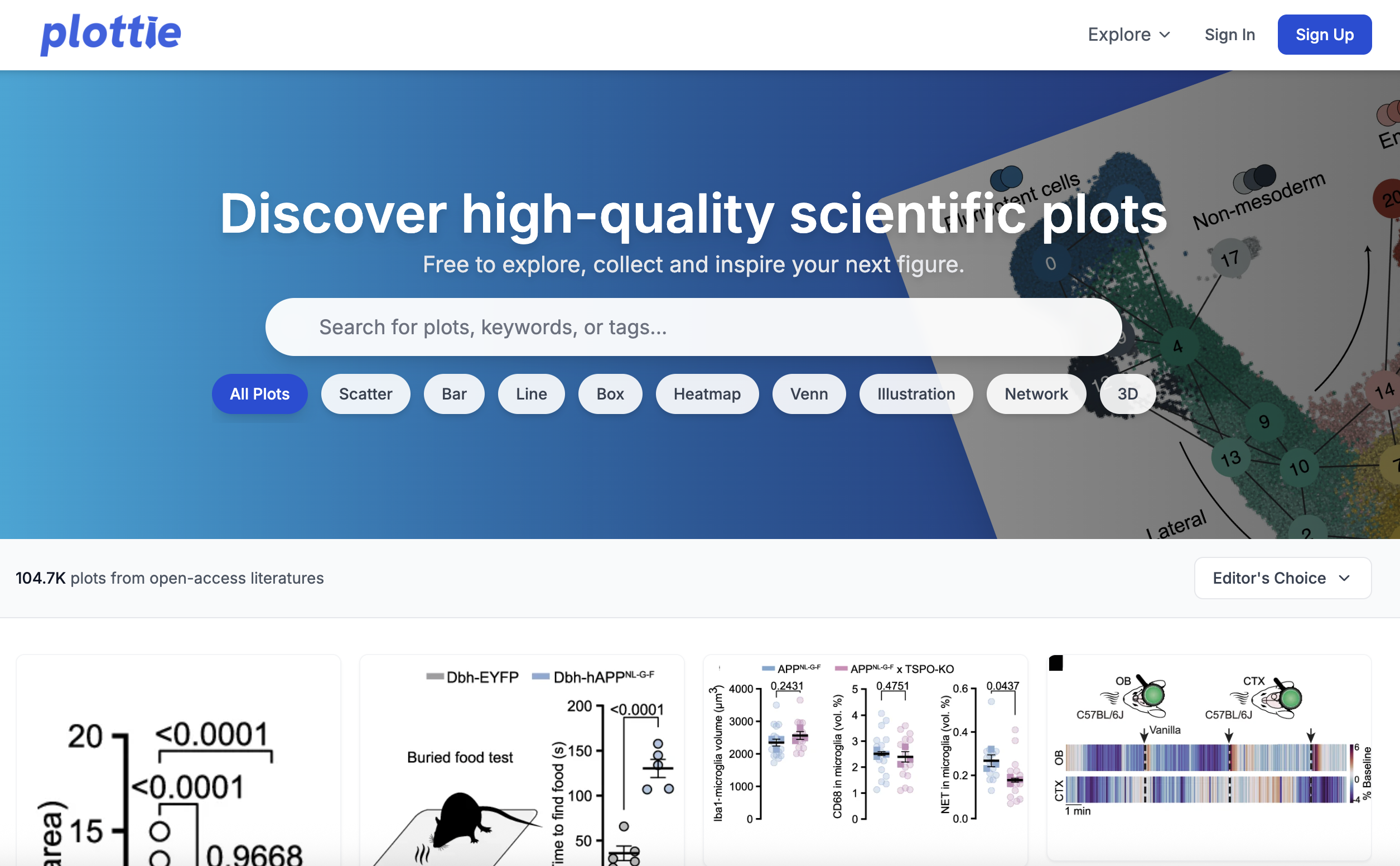The height and width of the screenshot is (866, 1400).
Task: Show Illustration figures
Action: tap(916, 394)
